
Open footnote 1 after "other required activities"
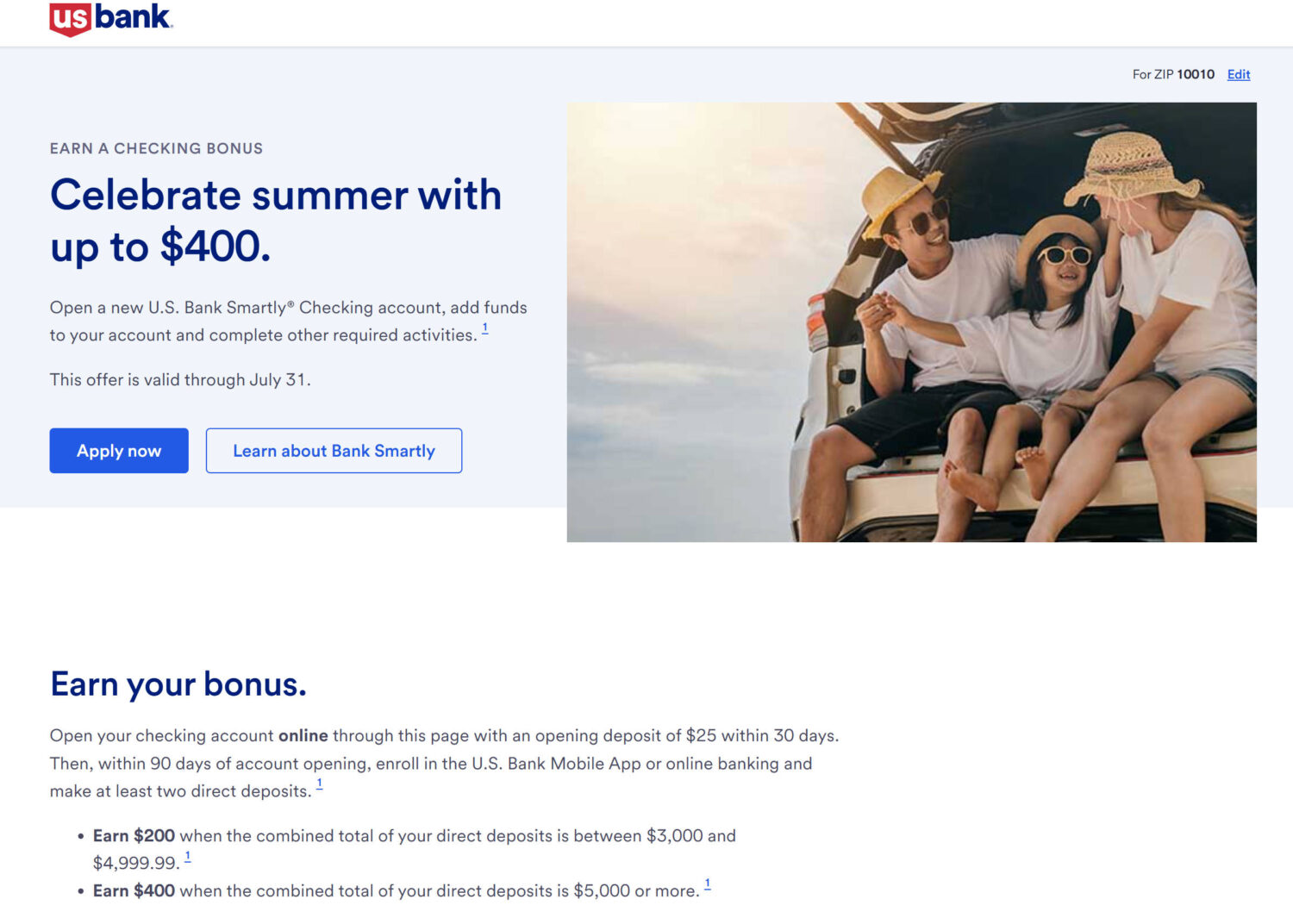(x=485, y=328)
